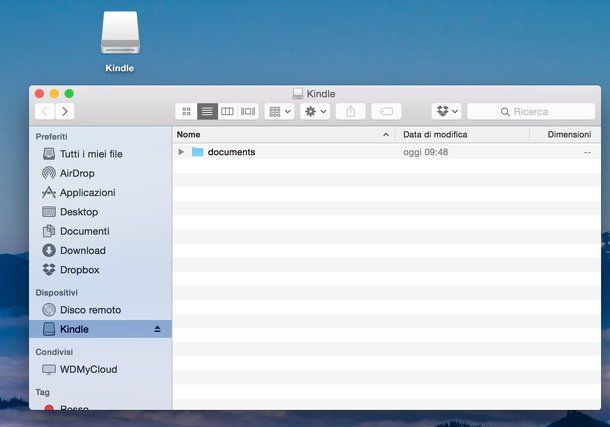Select the documents folder name
The image size is (610, 427).
click(231, 152)
